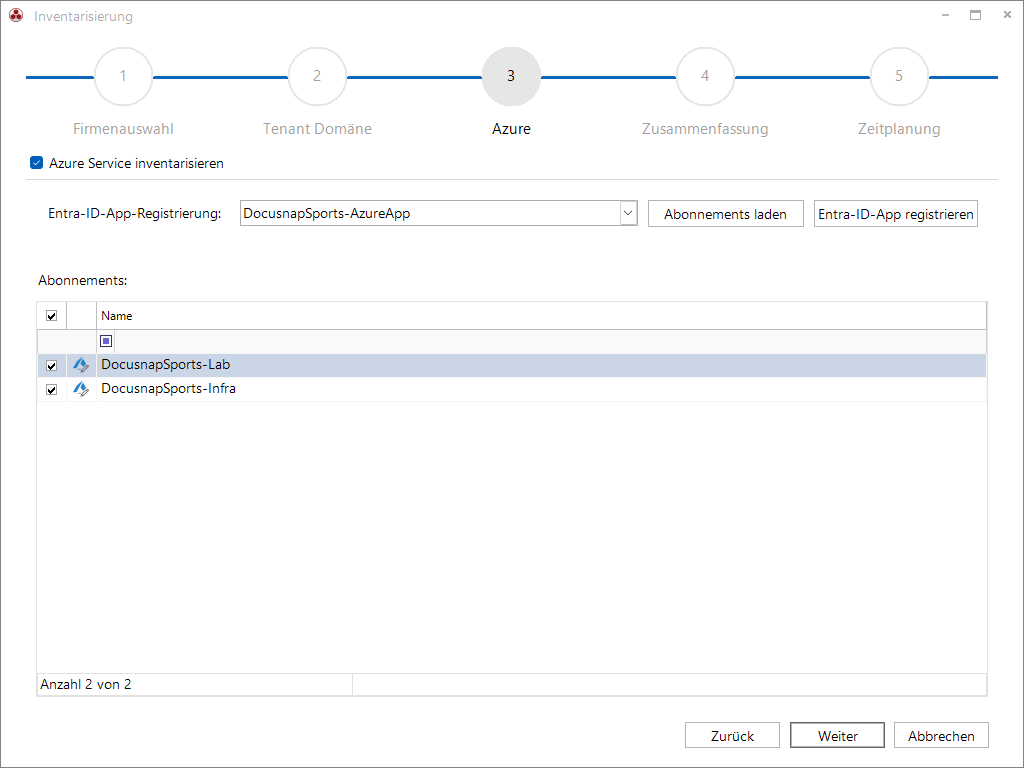The height and width of the screenshot is (768, 1024).
Task: Click the Abbrechen button
Action: pos(941,735)
